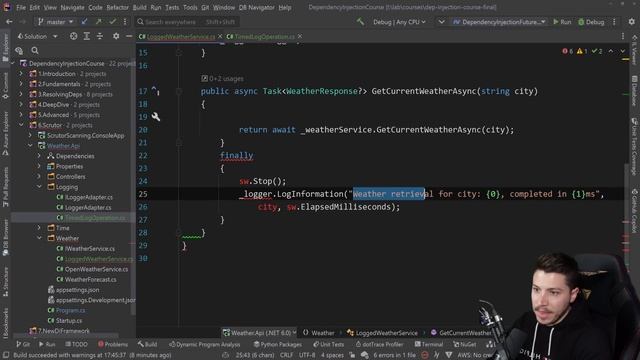The width and height of the screenshot is (640, 360).
Task: Click the LoggedWeatherService breadcrumb
Action: click(x=382, y=333)
